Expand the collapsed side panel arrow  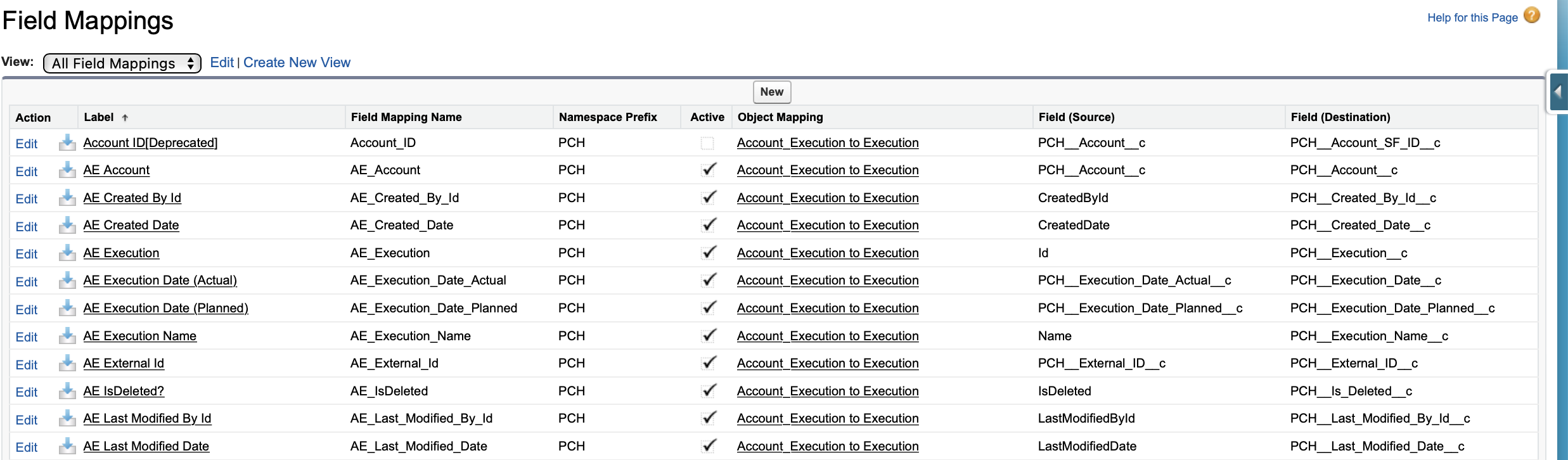coord(1558,93)
